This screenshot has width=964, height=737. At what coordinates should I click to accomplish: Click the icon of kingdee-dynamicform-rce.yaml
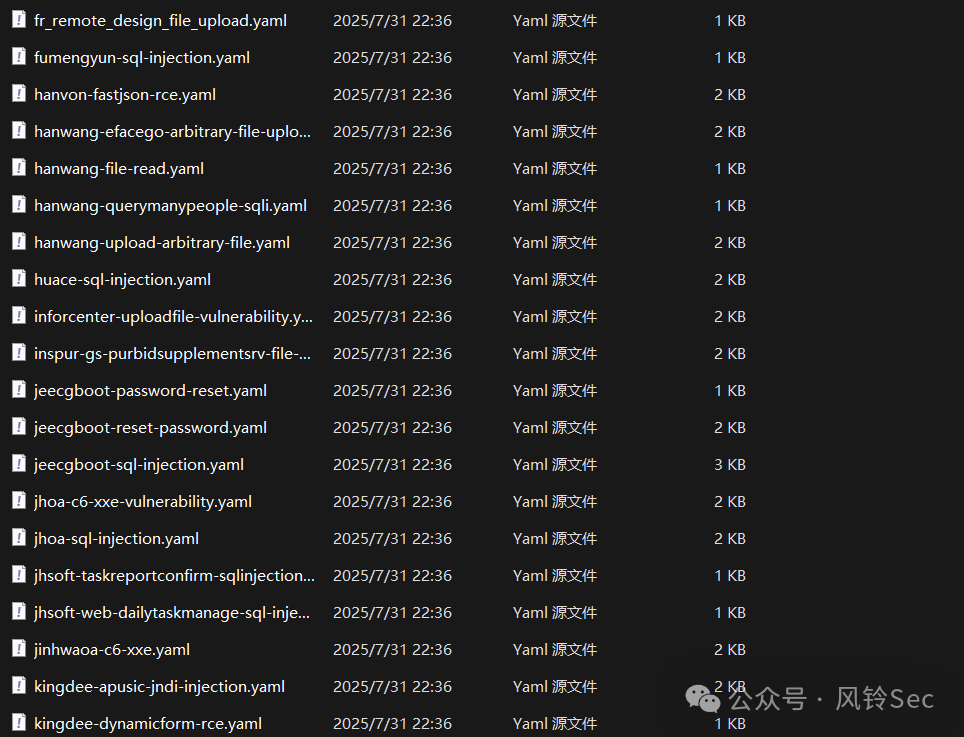[18, 723]
